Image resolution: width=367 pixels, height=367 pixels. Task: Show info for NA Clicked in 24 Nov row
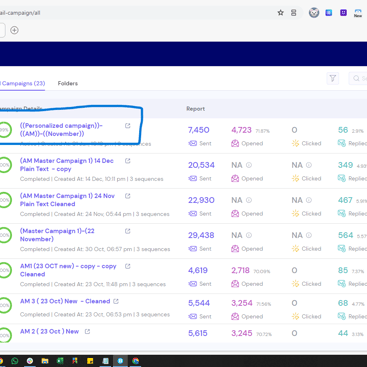coord(309,200)
